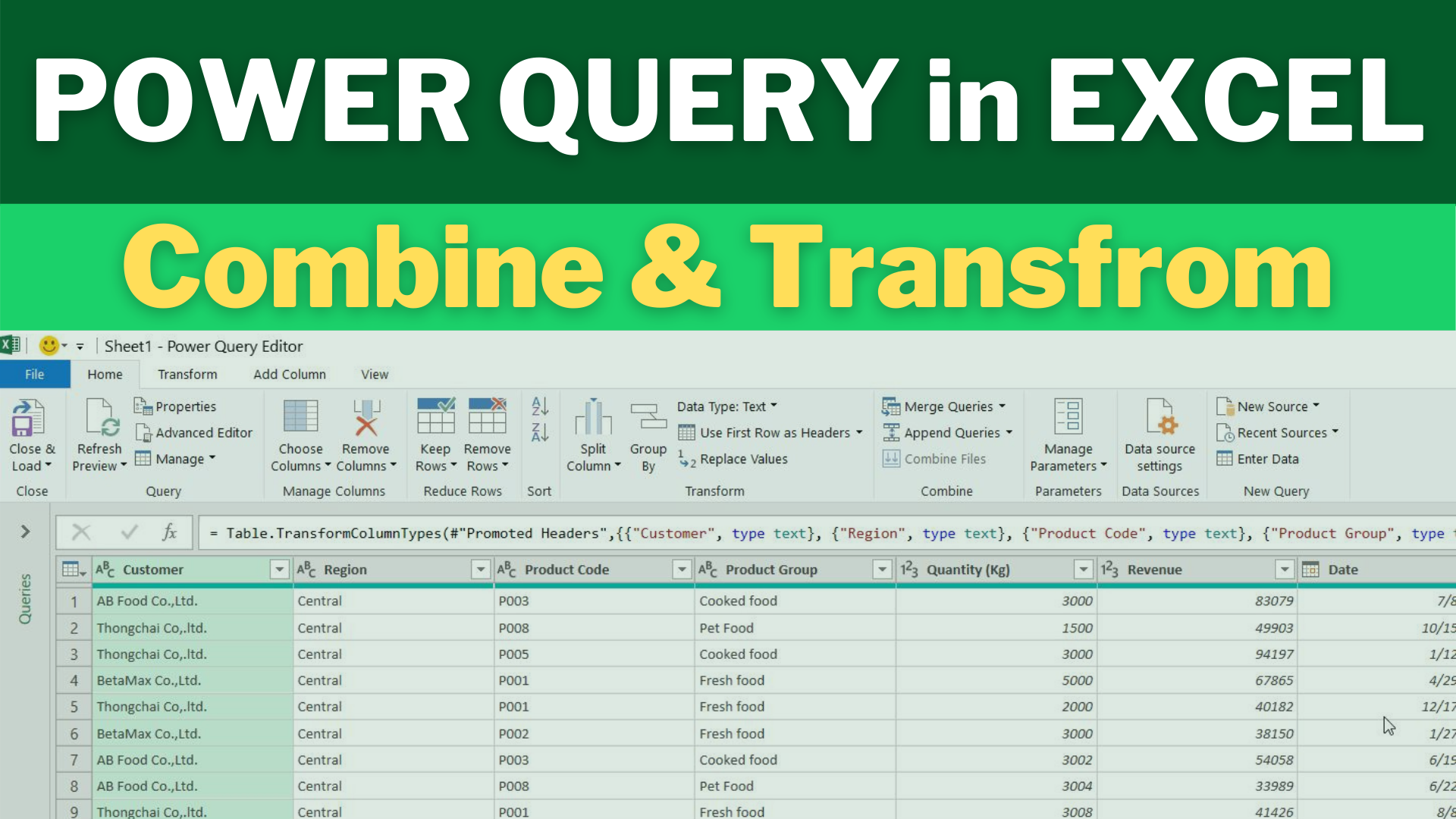Select Quantity cell 5000

pos(996,680)
